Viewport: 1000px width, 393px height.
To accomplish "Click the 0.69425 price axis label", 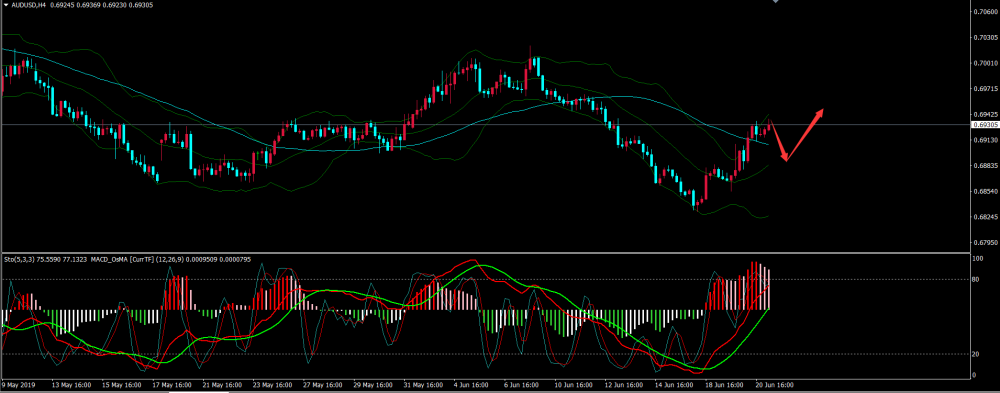I will pyautogui.click(x=987, y=115).
